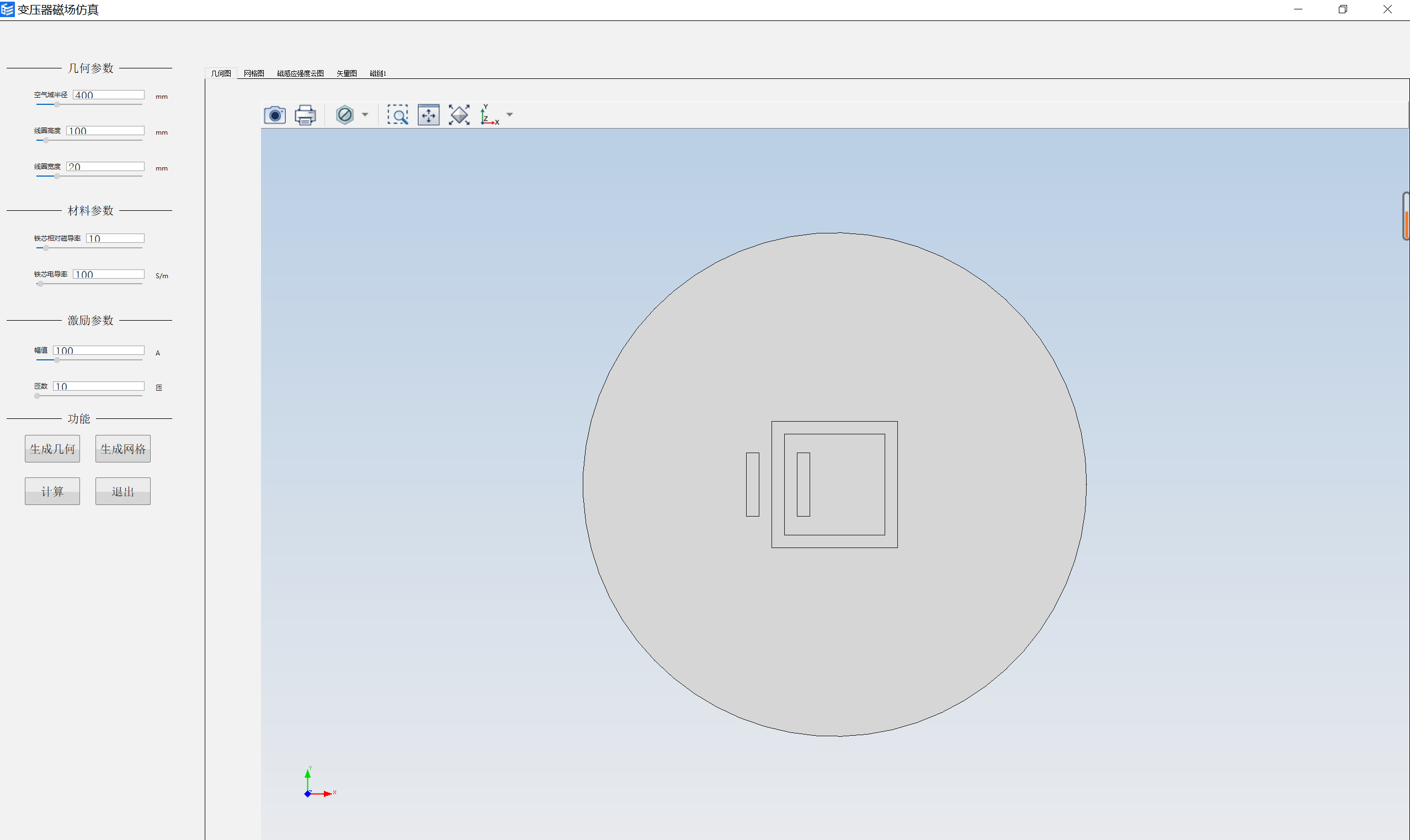Screen dimensions: 1410x840
Task: Click the 生成几何 button
Action: tap(52, 449)
